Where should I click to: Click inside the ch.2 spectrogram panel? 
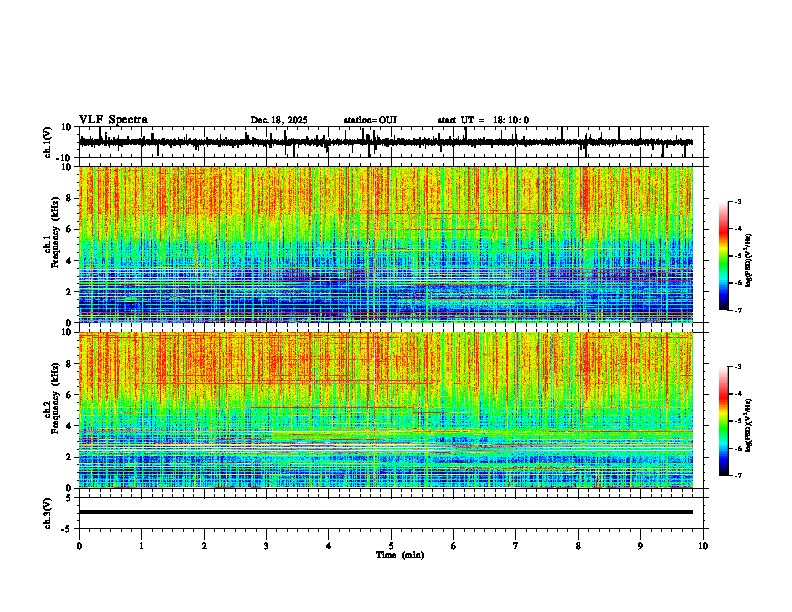pyautogui.click(x=386, y=410)
